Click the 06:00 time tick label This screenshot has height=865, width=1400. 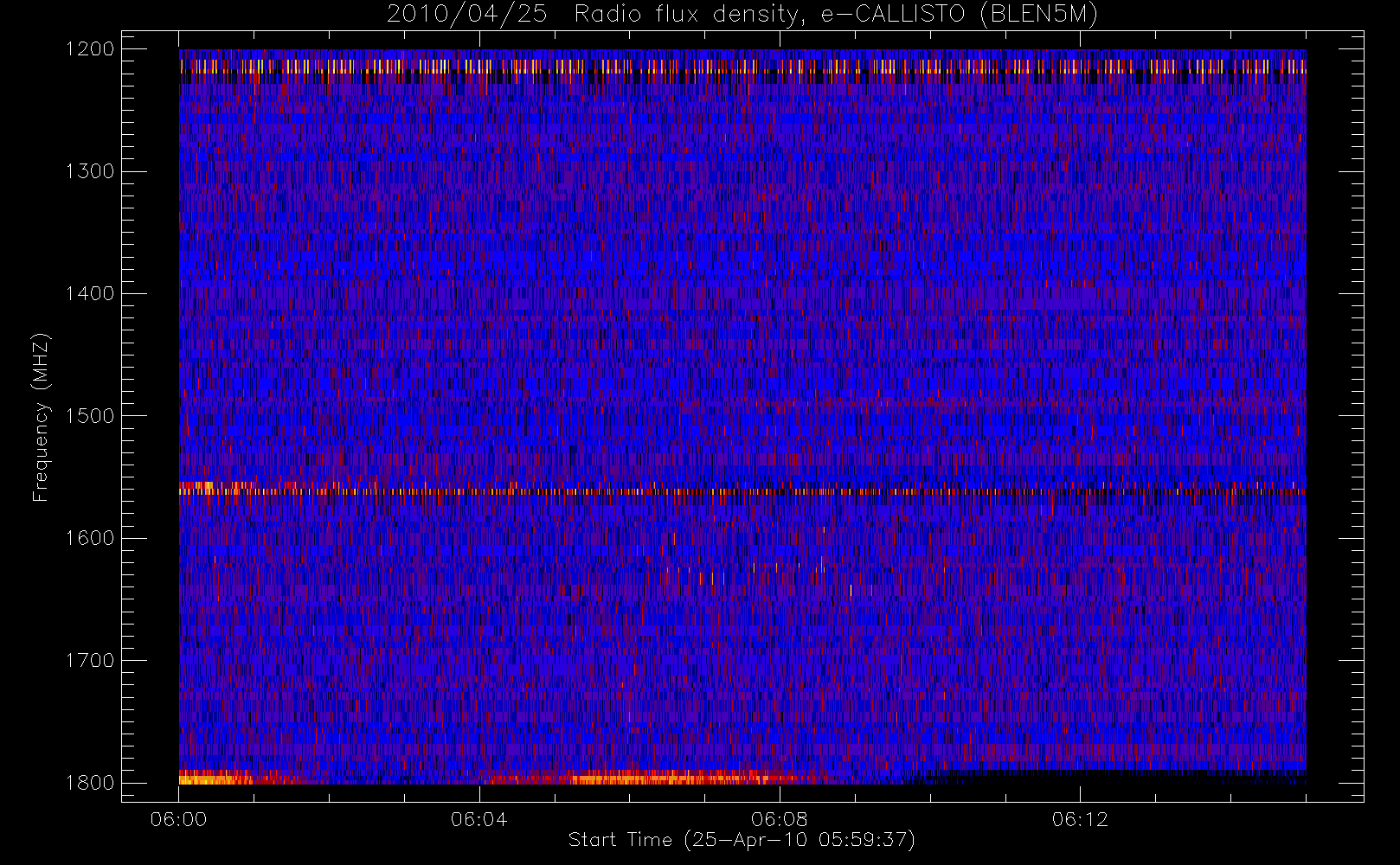coord(178,819)
